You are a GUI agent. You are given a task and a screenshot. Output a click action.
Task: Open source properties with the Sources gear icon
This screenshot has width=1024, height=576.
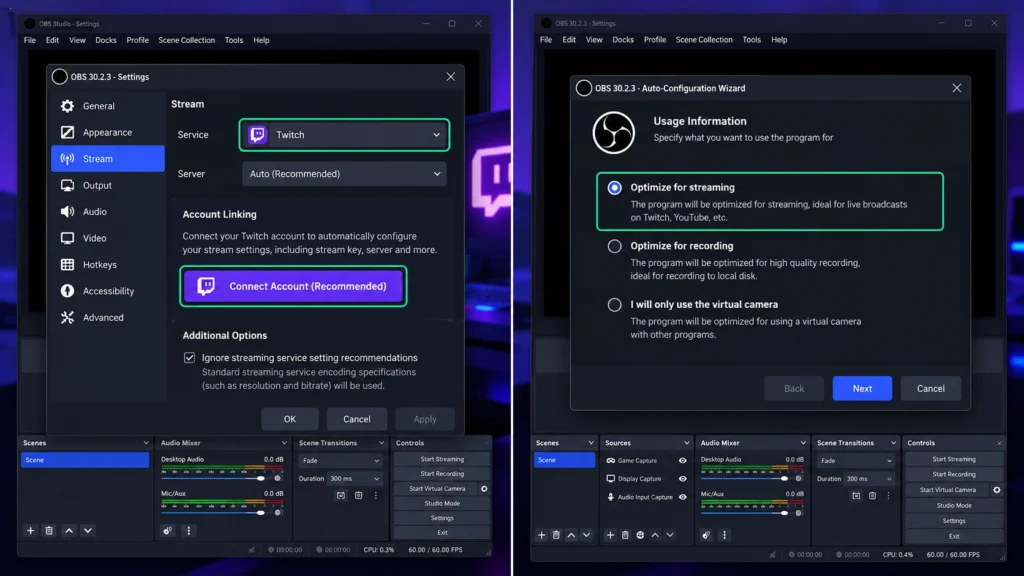(640, 535)
